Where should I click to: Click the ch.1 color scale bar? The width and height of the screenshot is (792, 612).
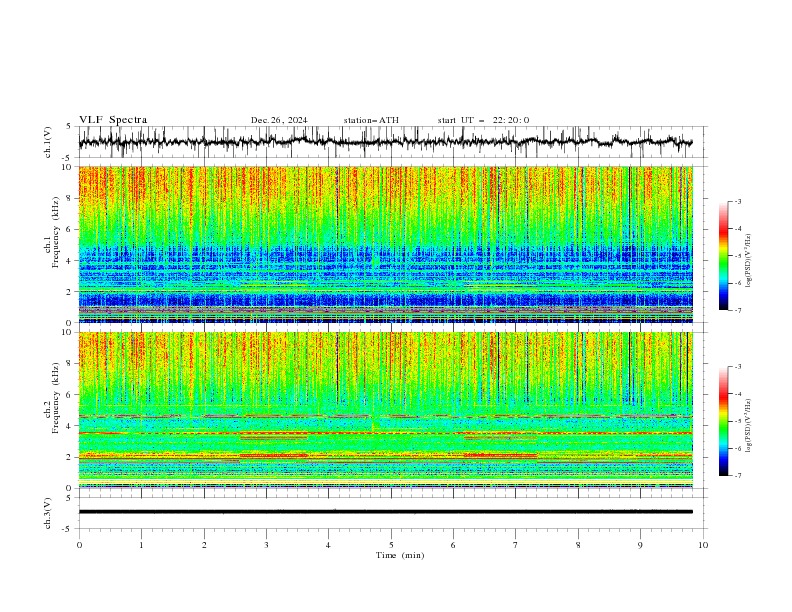point(723,256)
